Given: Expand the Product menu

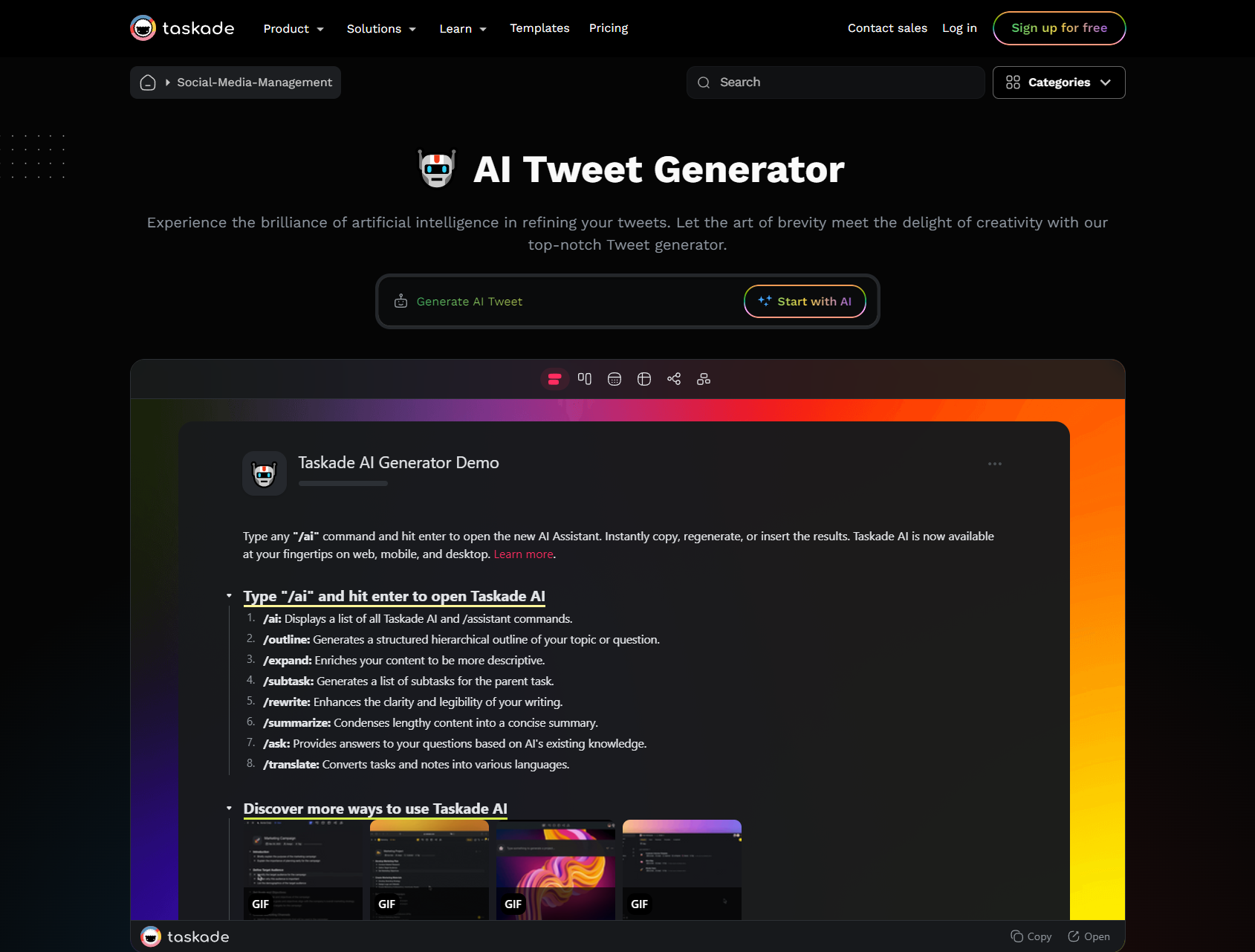Looking at the screenshot, I should point(294,28).
